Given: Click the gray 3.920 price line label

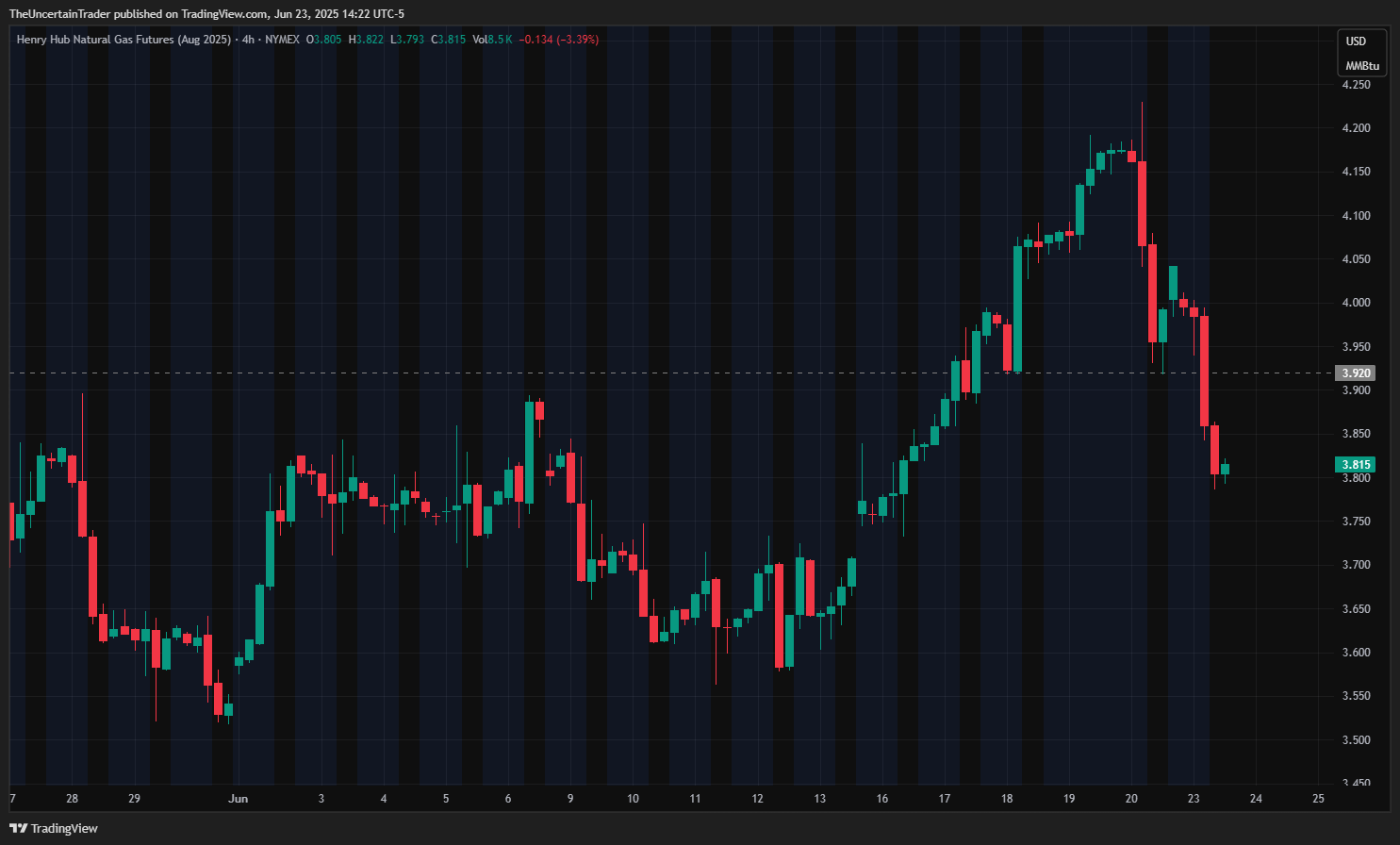Looking at the screenshot, I should (x=1356, y=373).
